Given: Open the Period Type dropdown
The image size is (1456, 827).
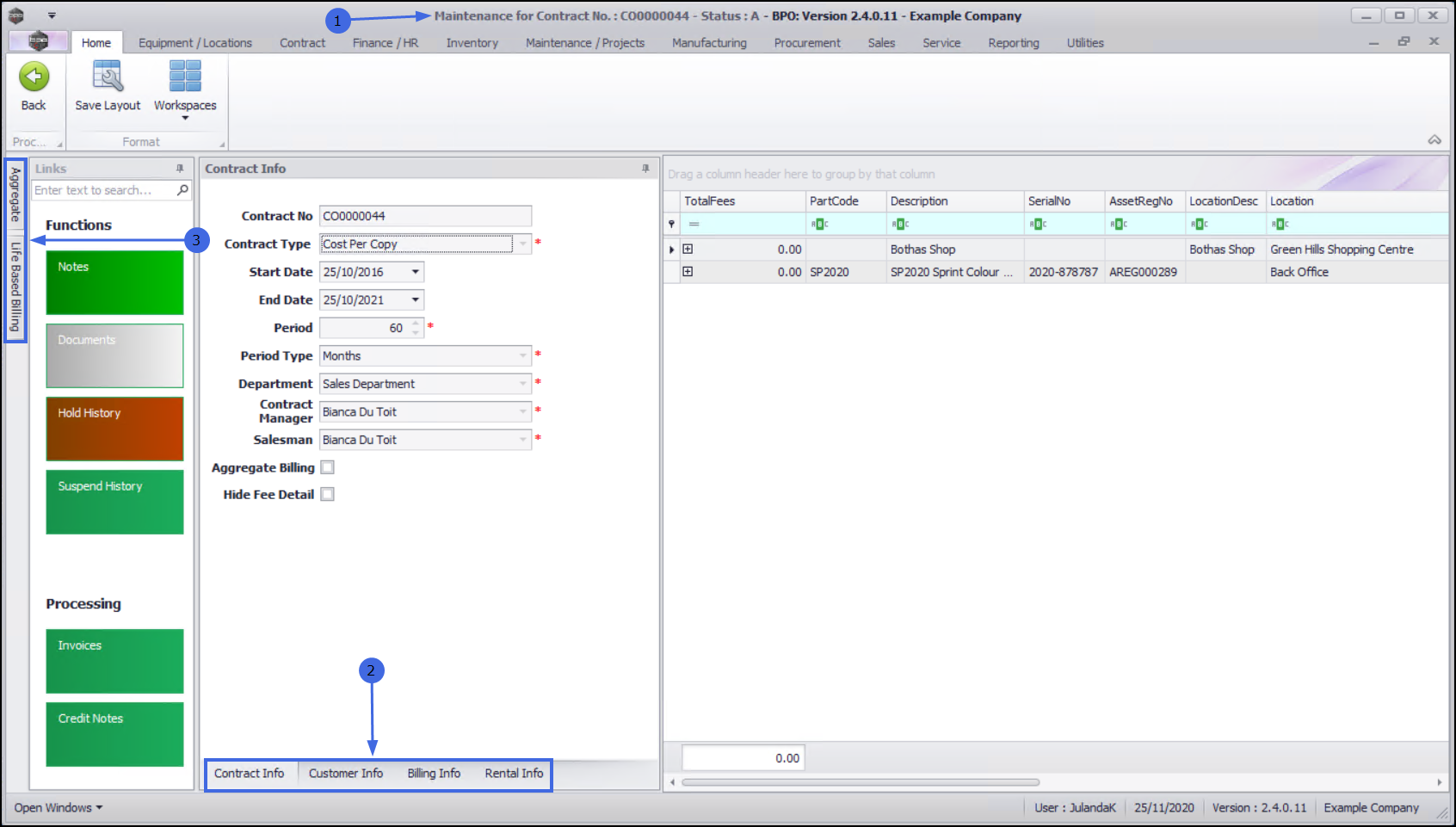Looking at the screenshot, I should [522, 356].
